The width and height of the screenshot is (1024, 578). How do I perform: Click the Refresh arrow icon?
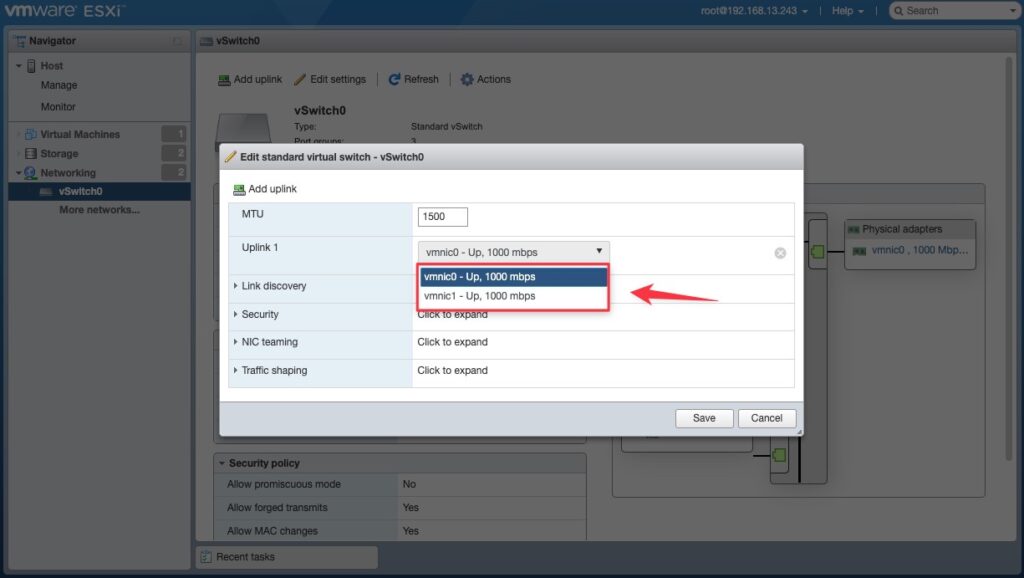click(394, 80)
